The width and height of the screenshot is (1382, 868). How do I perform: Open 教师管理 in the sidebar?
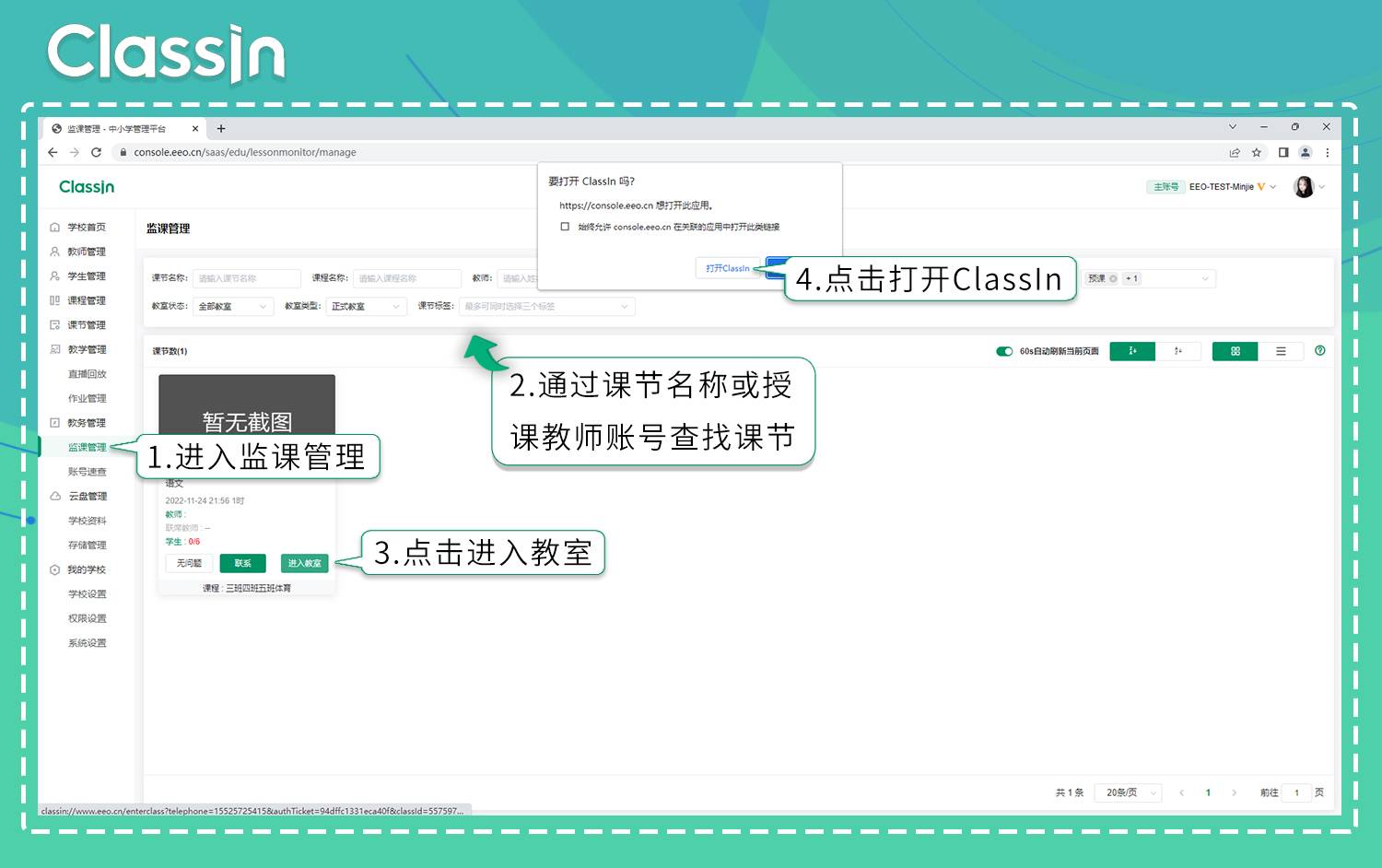point(87,252)
